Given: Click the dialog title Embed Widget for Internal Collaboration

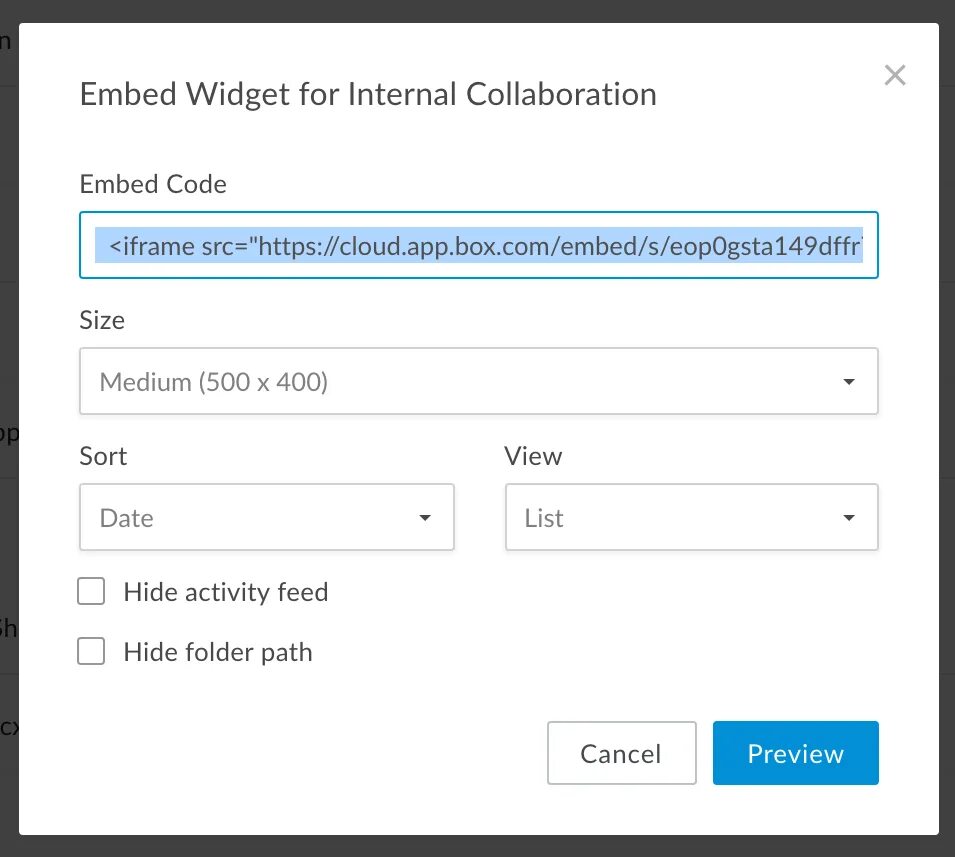Looking at the screenshot, I should [x=368, y=94].
